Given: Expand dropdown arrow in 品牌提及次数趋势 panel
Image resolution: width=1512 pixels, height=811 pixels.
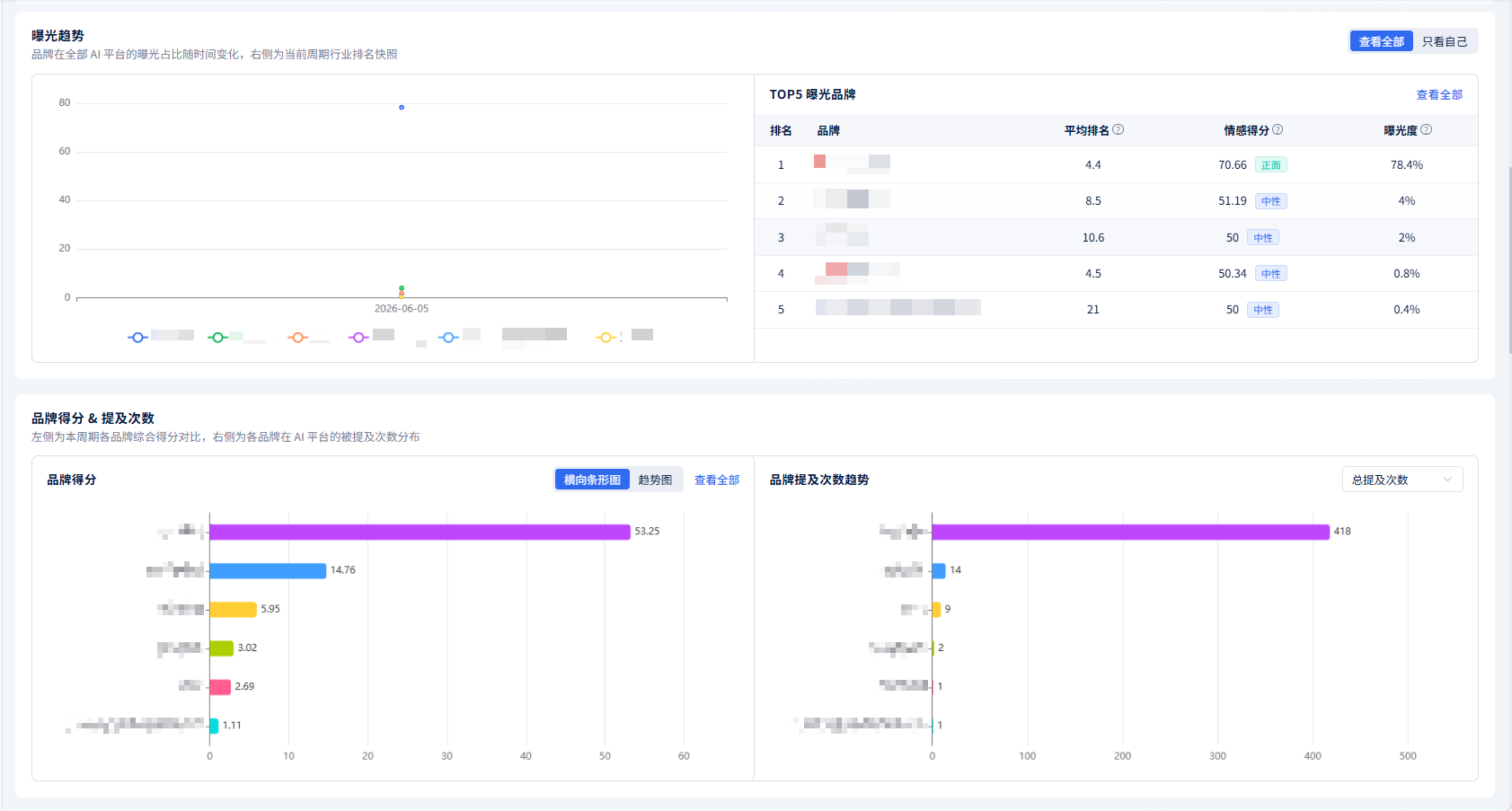Looking at the screenshot, I should coord(1447,480).
